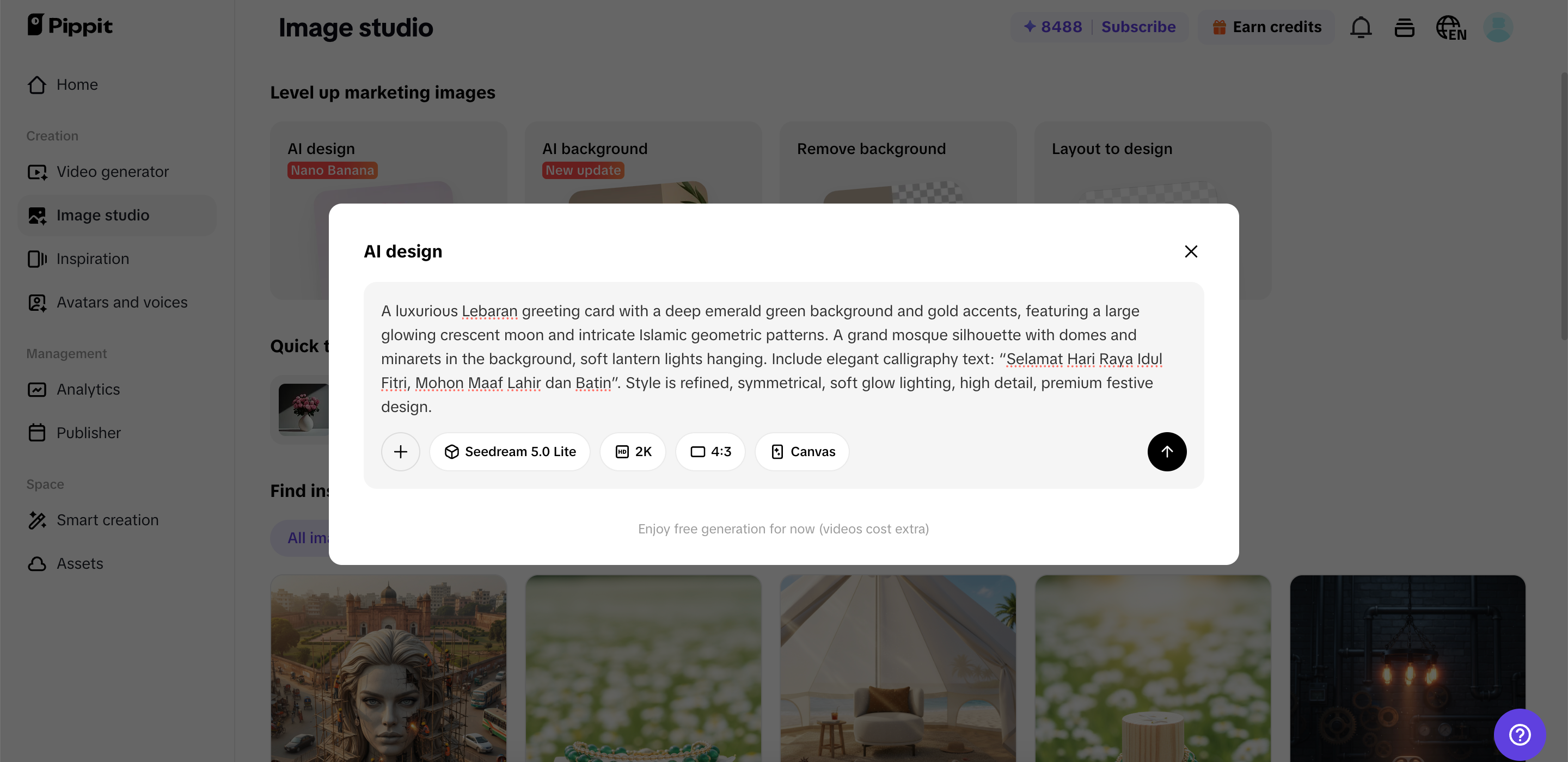Open the language globe EN icon
Screen dimensions: 1568x762
[x=1450, y=27]
